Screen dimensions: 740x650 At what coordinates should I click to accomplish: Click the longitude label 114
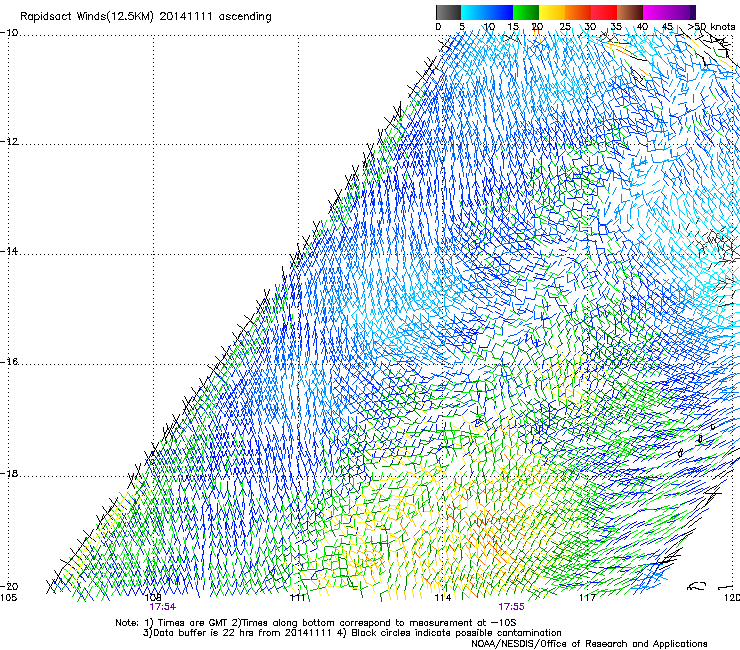pyautogui.click(x=443, y=598)
